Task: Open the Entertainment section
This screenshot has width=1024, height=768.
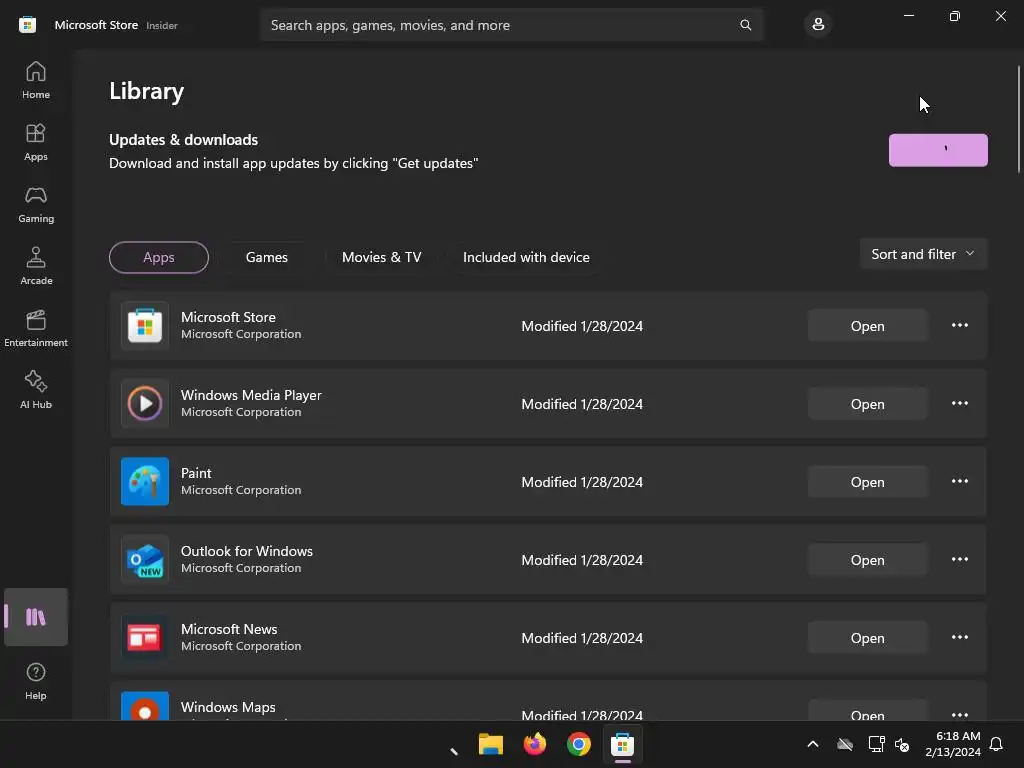Action: [36, 328]
